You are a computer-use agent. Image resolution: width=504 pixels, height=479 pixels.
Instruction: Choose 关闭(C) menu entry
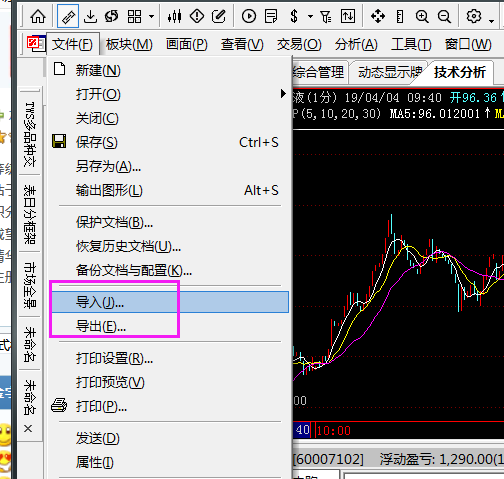(x=169, y=118)
